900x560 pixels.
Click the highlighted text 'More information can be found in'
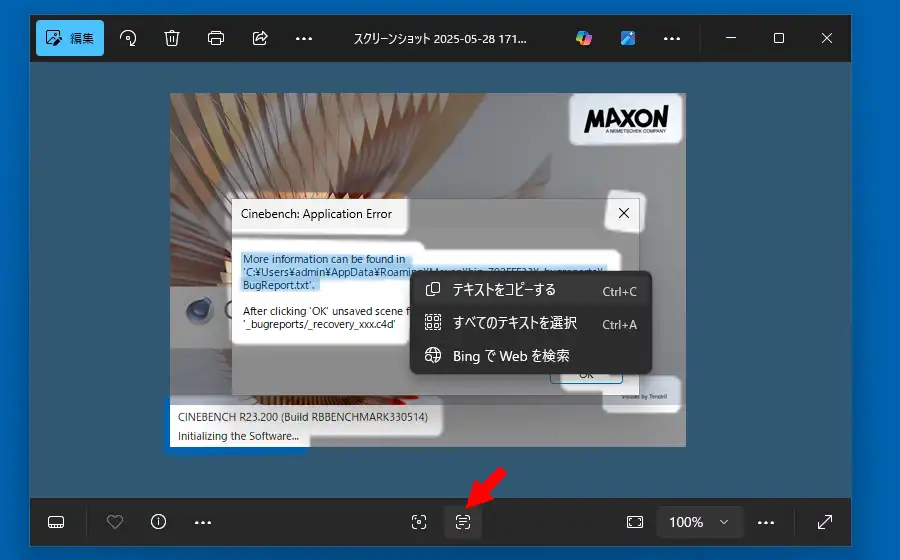[x=324, y=259]
